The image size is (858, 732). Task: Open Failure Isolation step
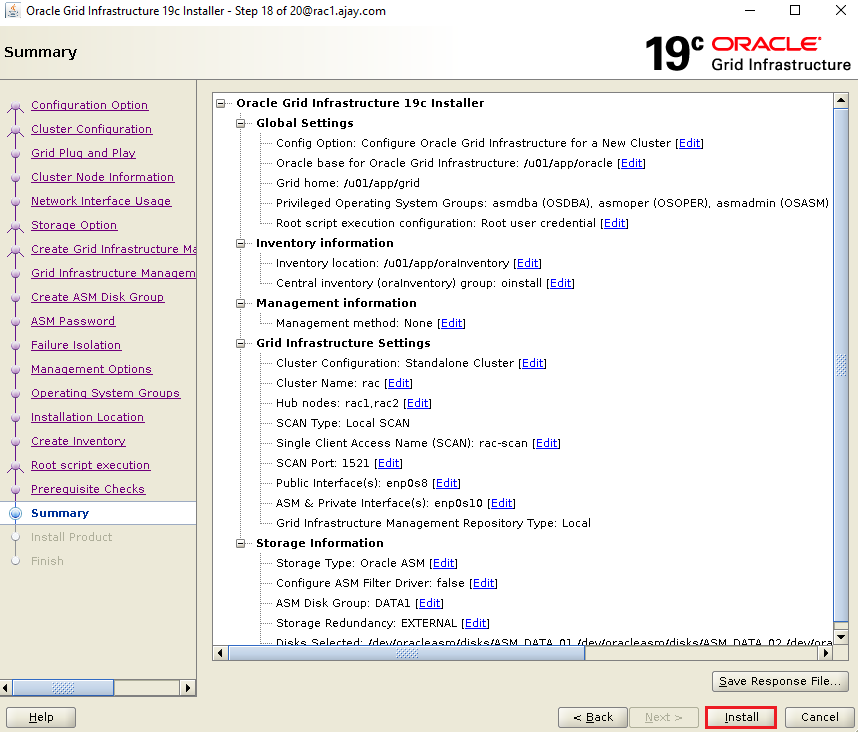coord(76,345)
